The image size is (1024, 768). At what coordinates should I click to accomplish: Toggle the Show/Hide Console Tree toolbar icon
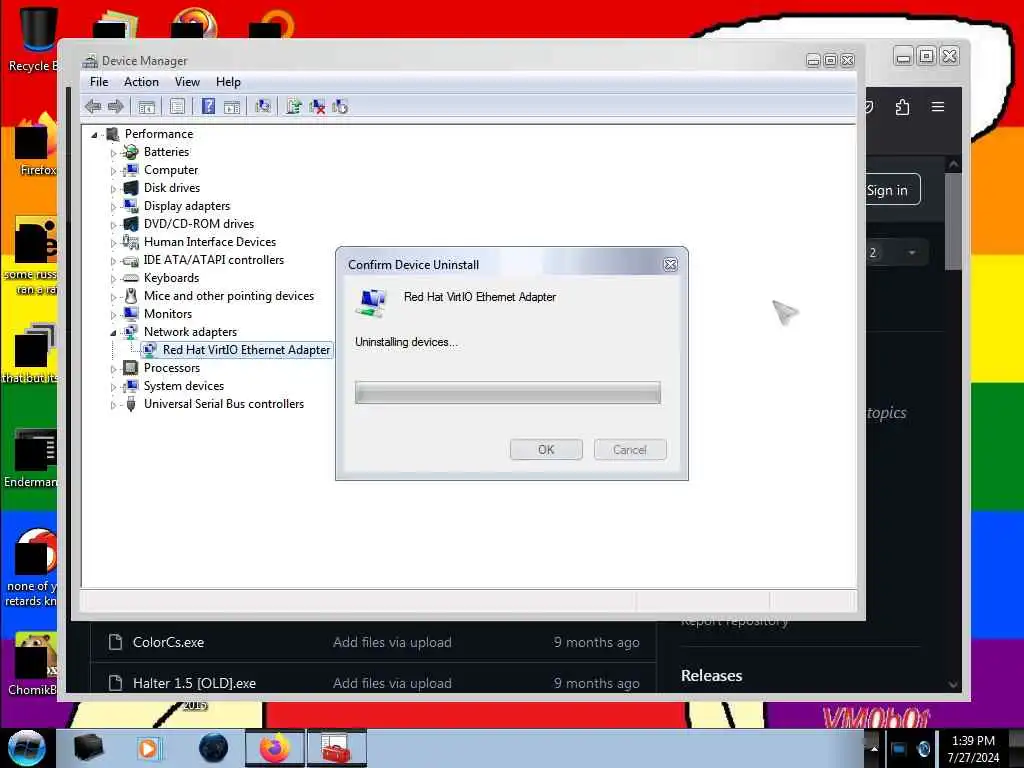tap(146, 106)
